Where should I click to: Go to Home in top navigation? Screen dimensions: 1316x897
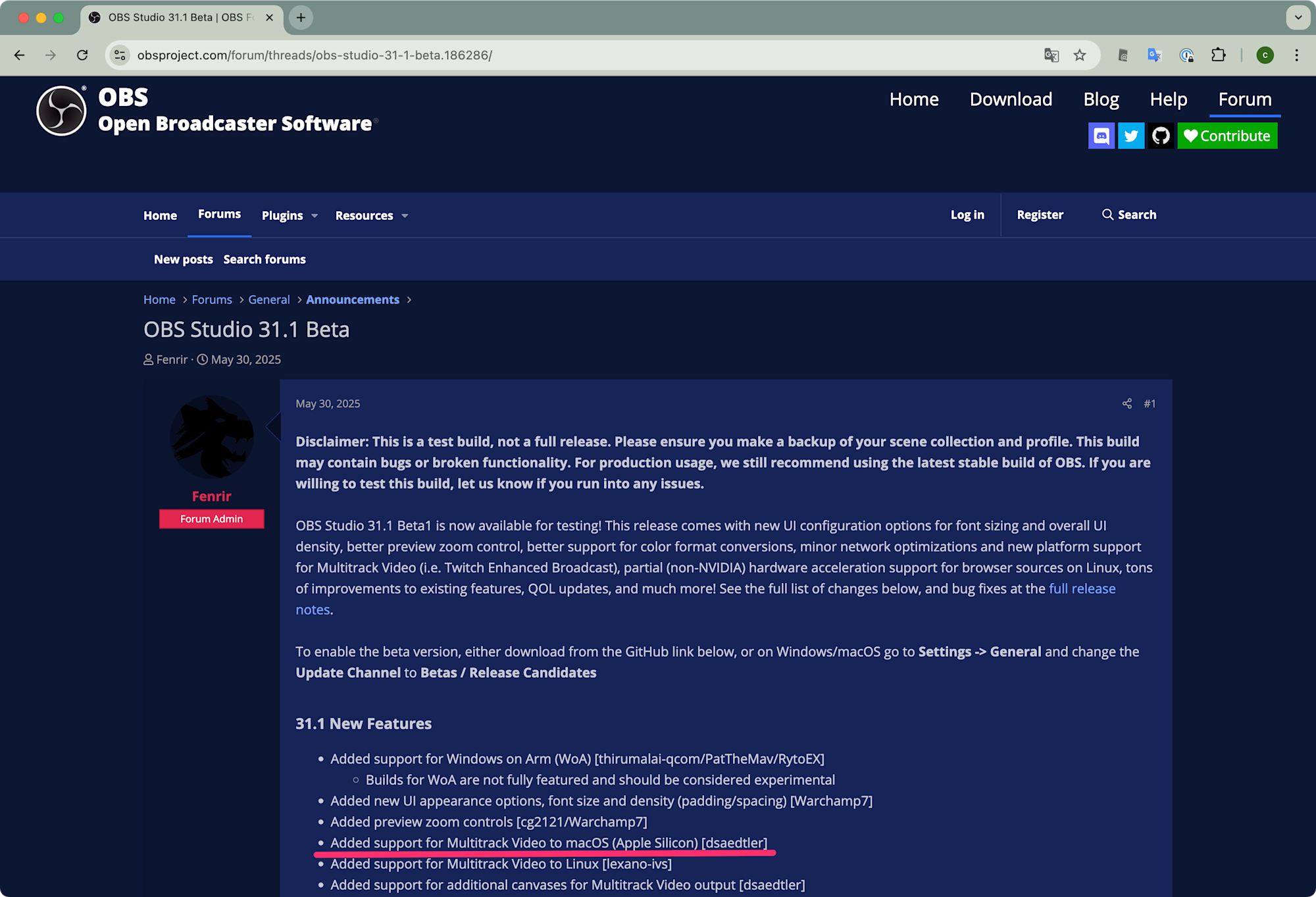click(x=914, y=99)
